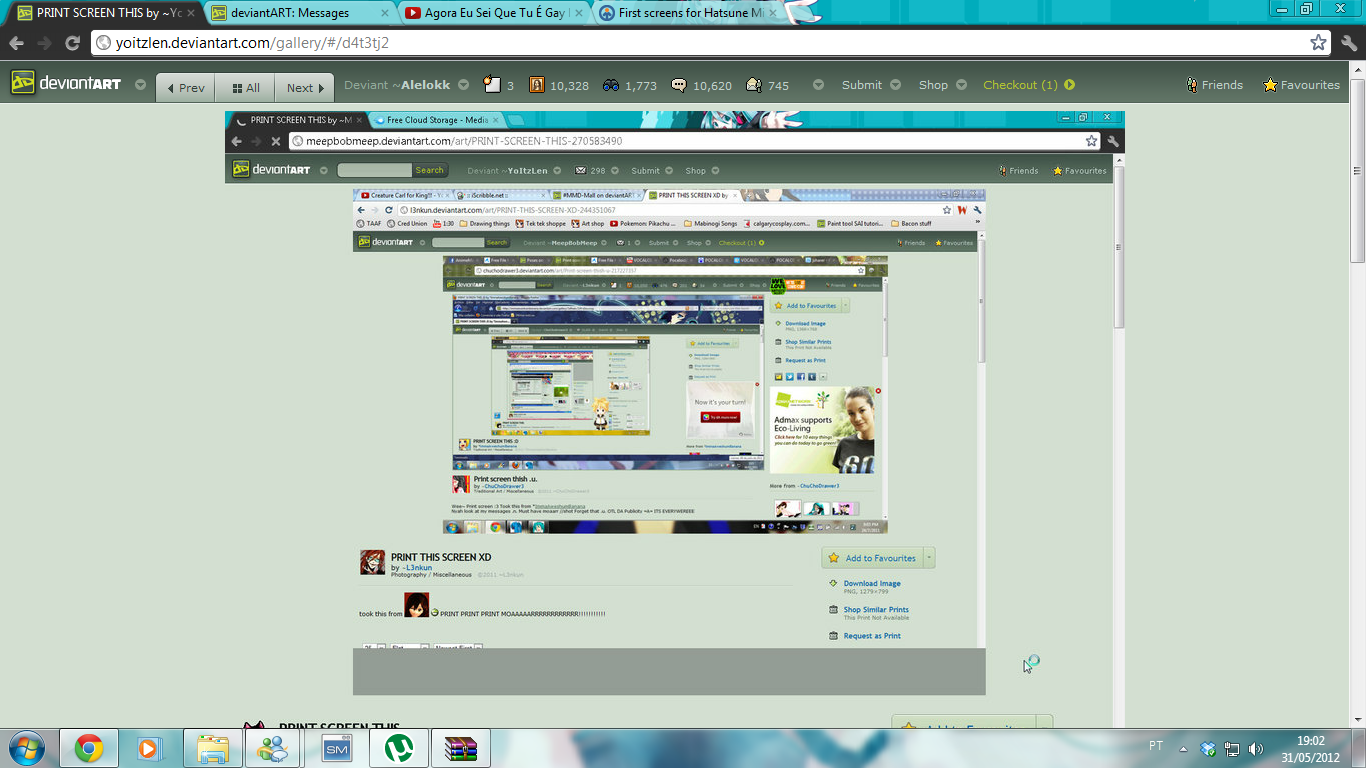Open the Shop menu
1366x768 pixels.
click(x=933, y=85)
